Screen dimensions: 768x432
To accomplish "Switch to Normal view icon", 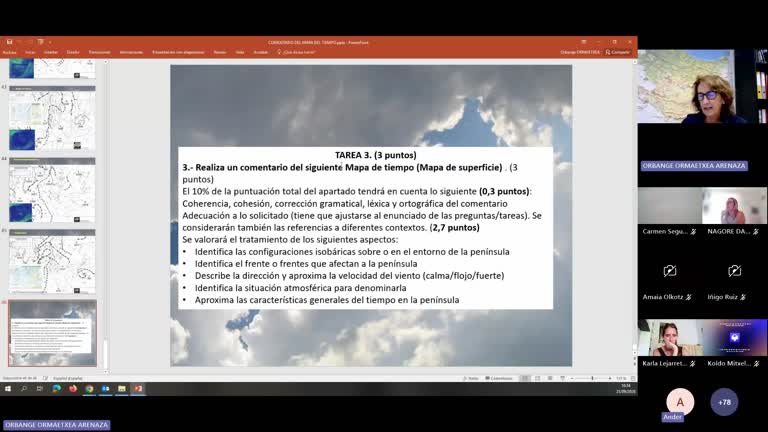I will [525, 378].
